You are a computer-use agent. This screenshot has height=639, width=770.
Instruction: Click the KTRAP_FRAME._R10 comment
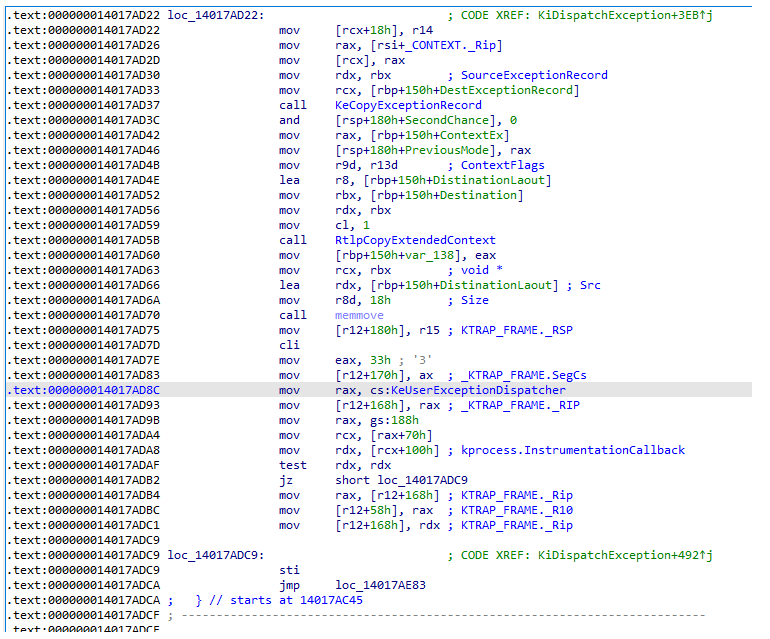517,510
